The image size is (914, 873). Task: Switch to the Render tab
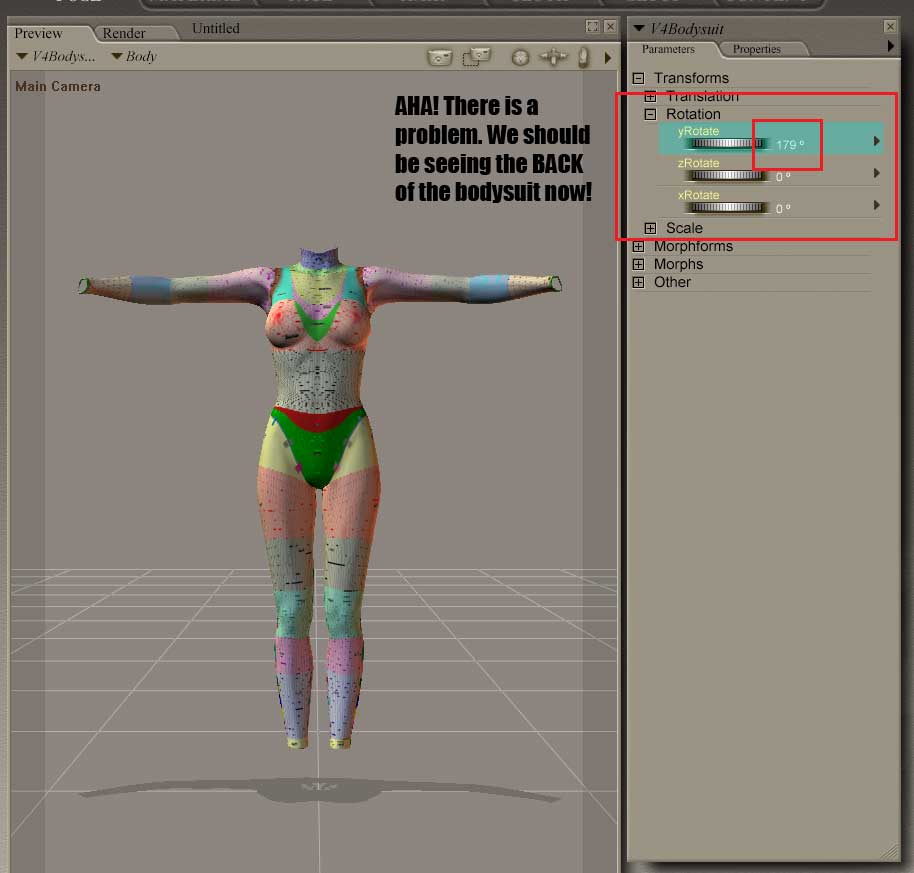coord(124,33)
